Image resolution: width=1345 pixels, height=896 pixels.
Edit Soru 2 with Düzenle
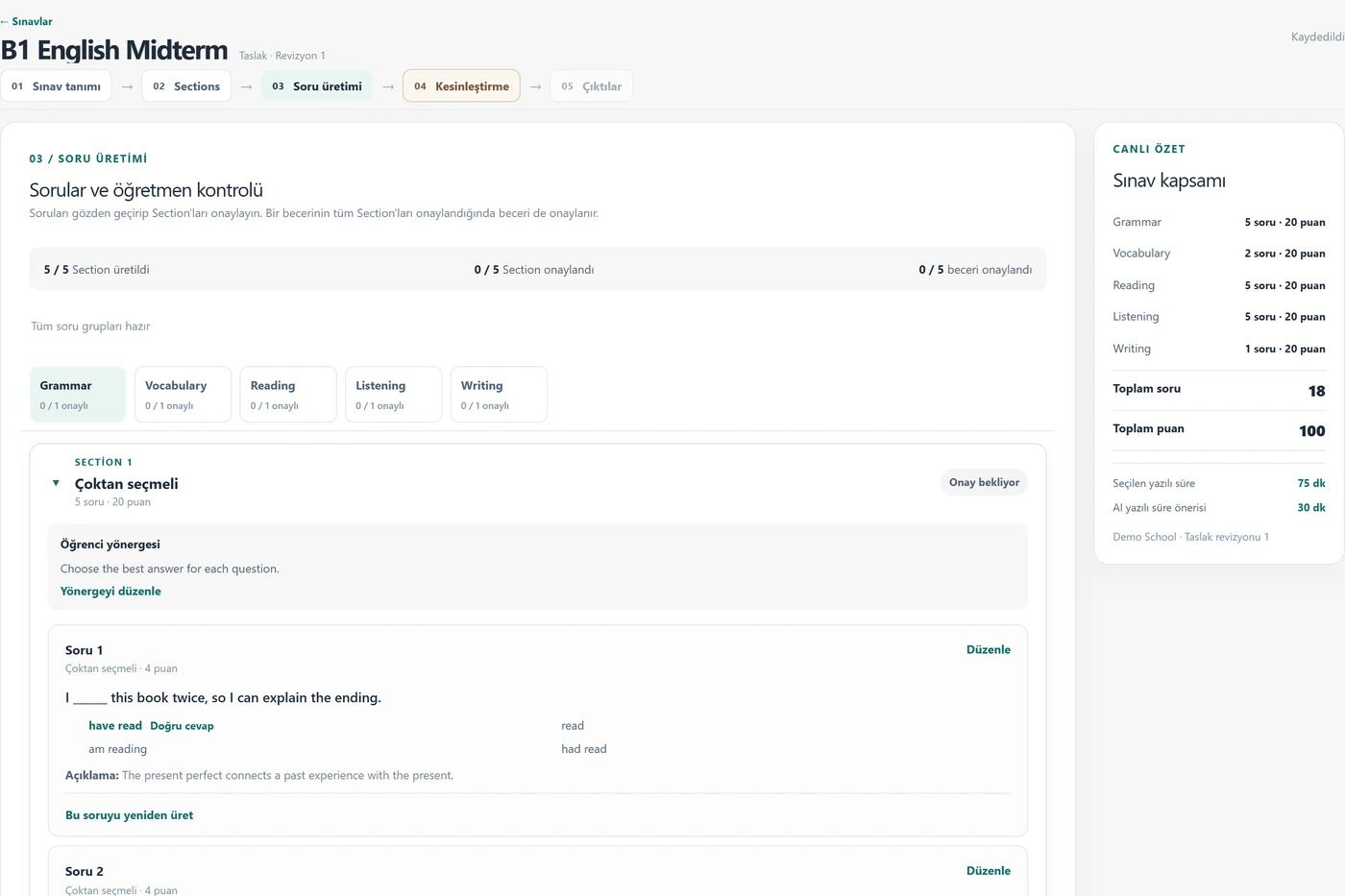(988, 870)
